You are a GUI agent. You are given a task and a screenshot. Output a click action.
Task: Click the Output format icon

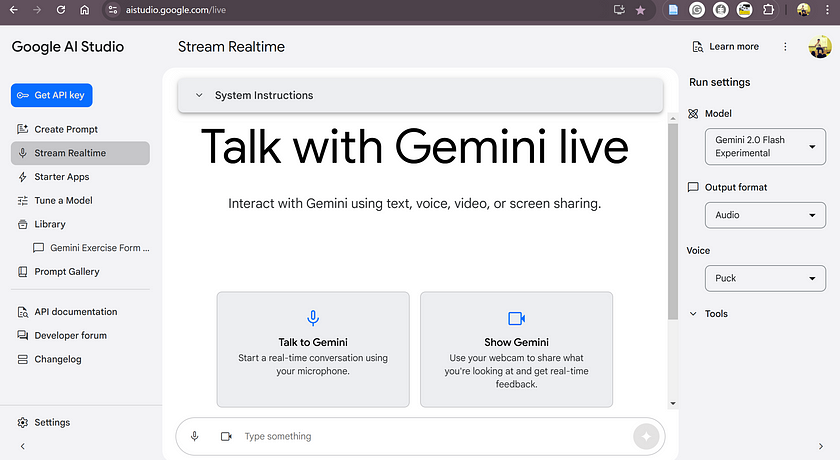[693, 187]
